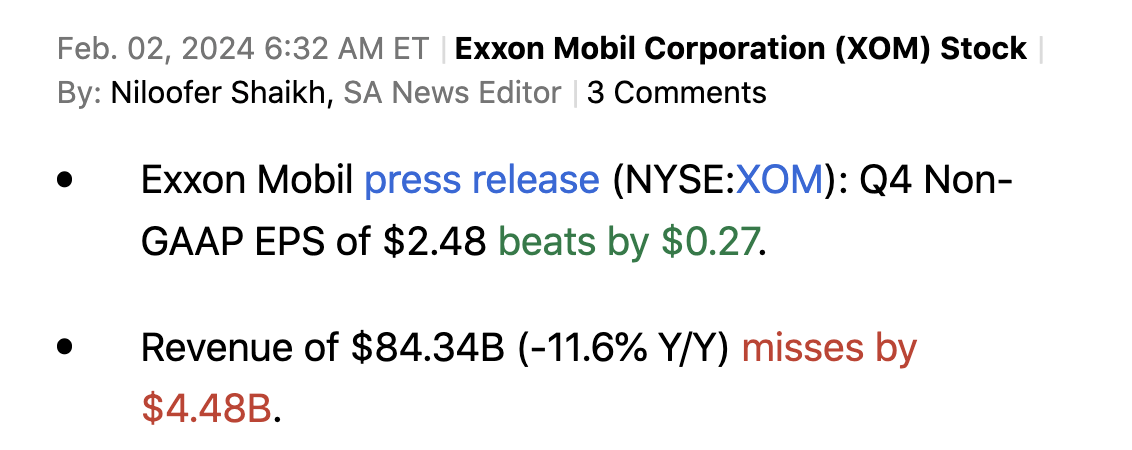Click the bullet point before Revenue
Viewport: 1132px width, 450px height.
(x=67, y=348)
